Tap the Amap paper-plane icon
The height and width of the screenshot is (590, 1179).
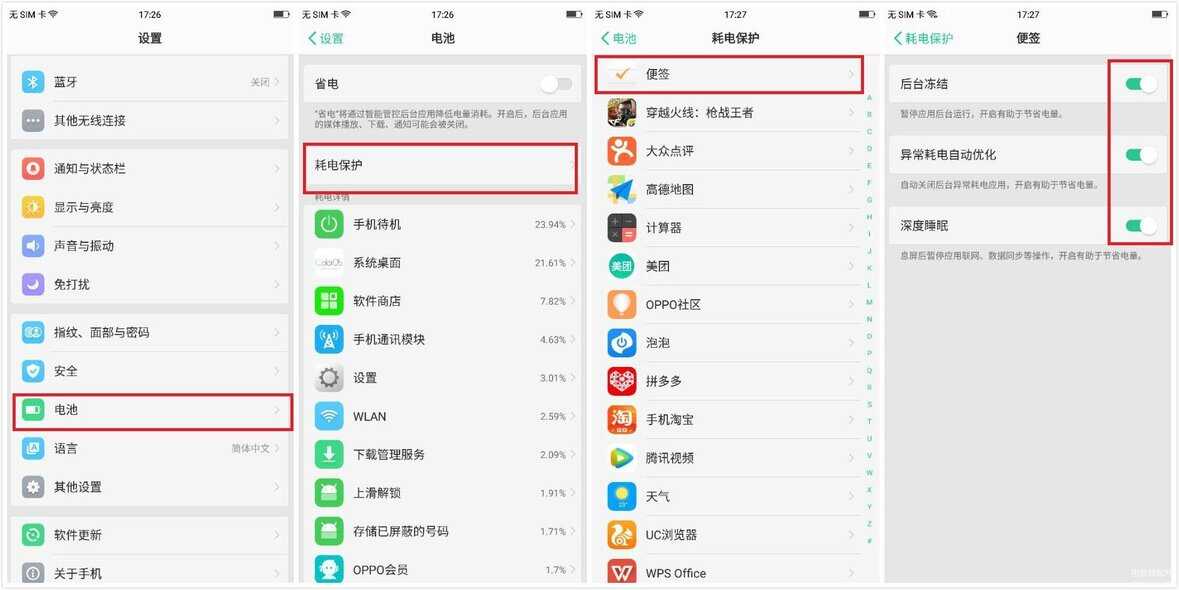[622, 189]
